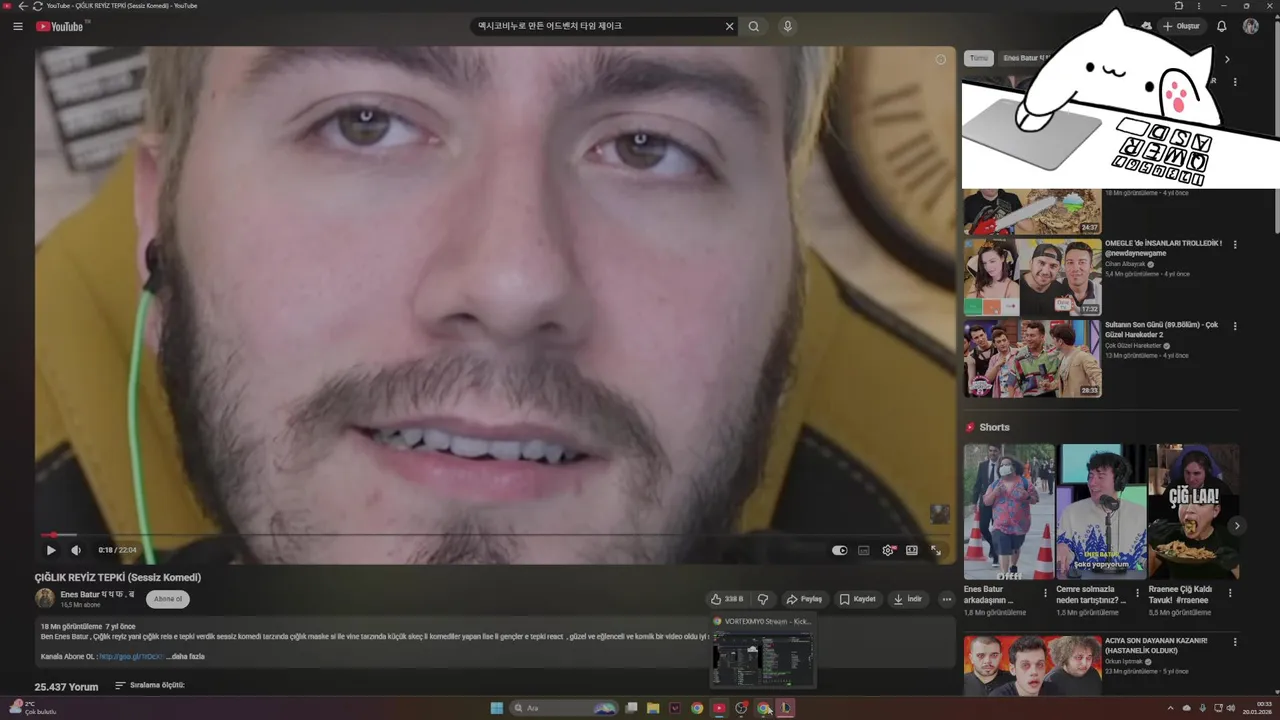Open the Oluştur create button
This screenshot has height=720, width=1280.
(x=1180, y=26)
